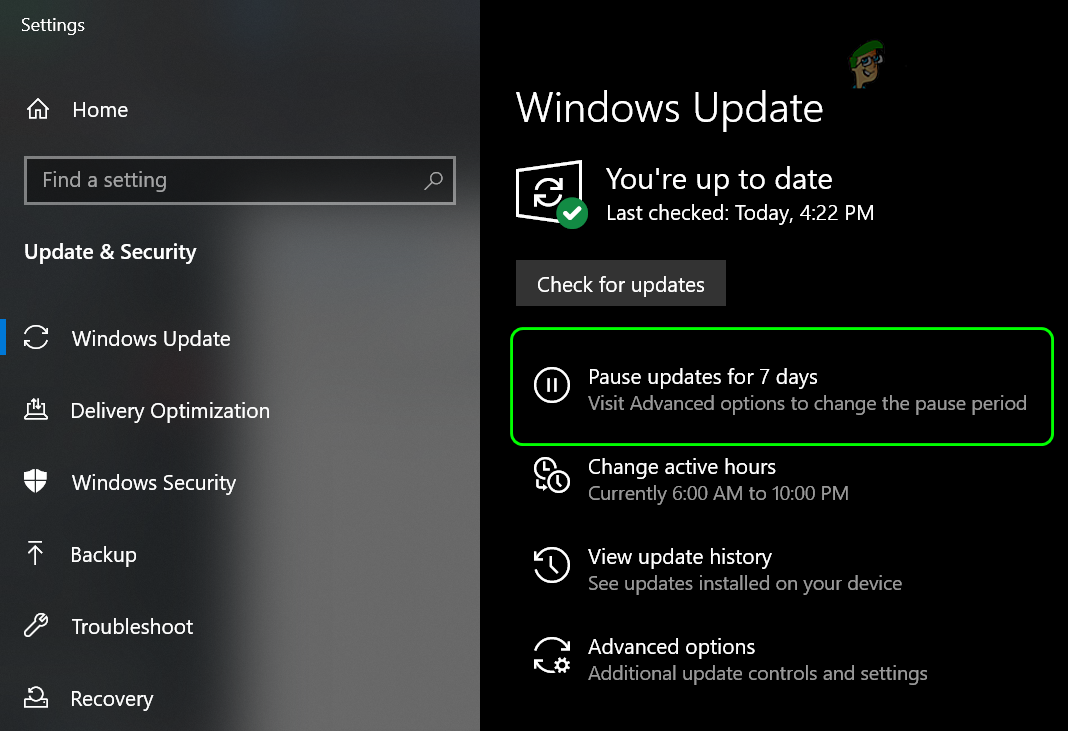Click Visit Advanced options to change the pause period

[x=807, y=403]
